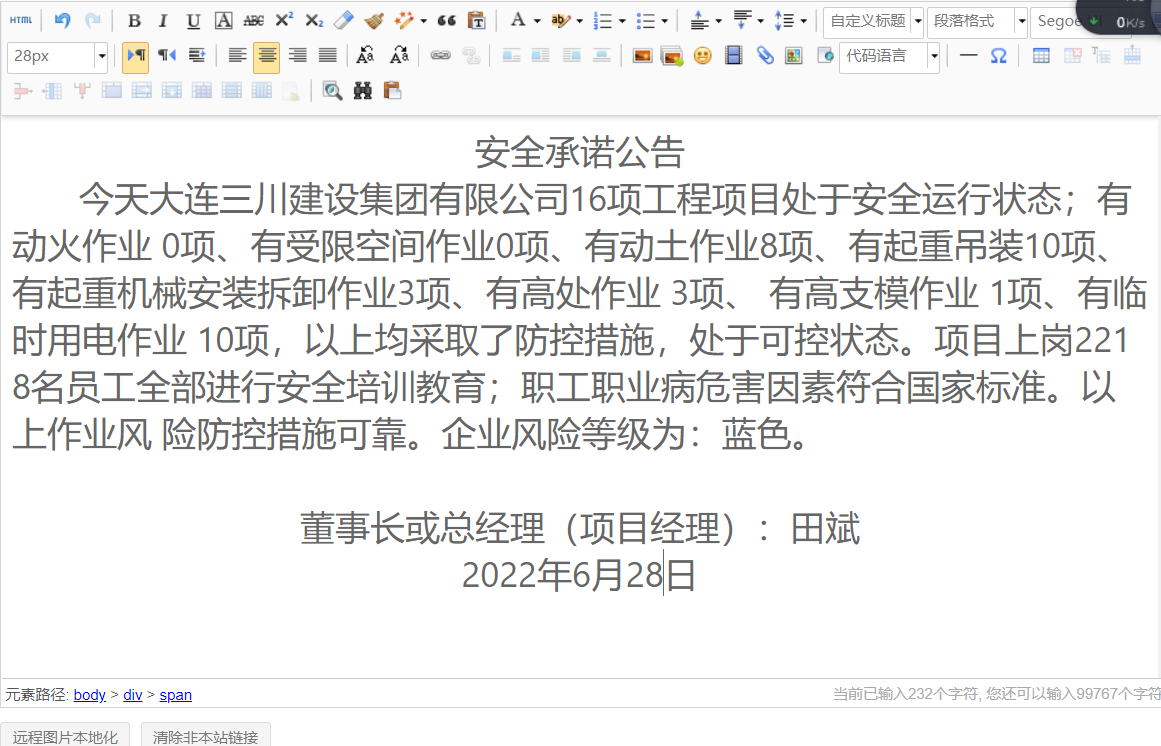
Task: Open the line spacing options arrow
Action: (803, 21)
